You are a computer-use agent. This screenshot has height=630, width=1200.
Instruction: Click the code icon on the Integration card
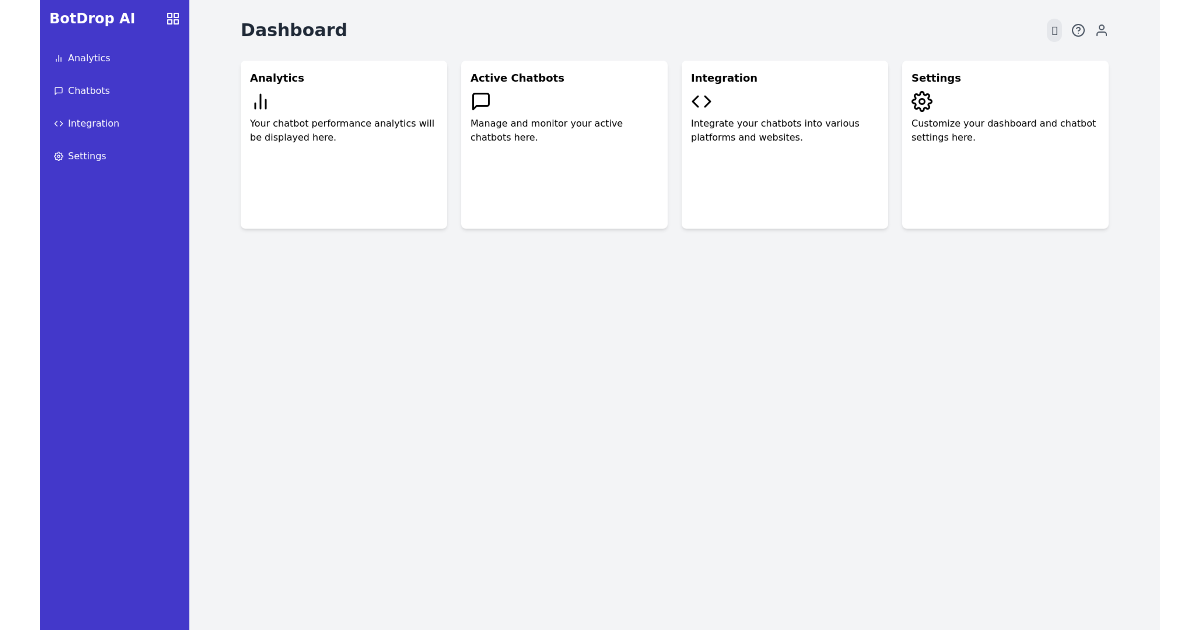click(701, 101)
